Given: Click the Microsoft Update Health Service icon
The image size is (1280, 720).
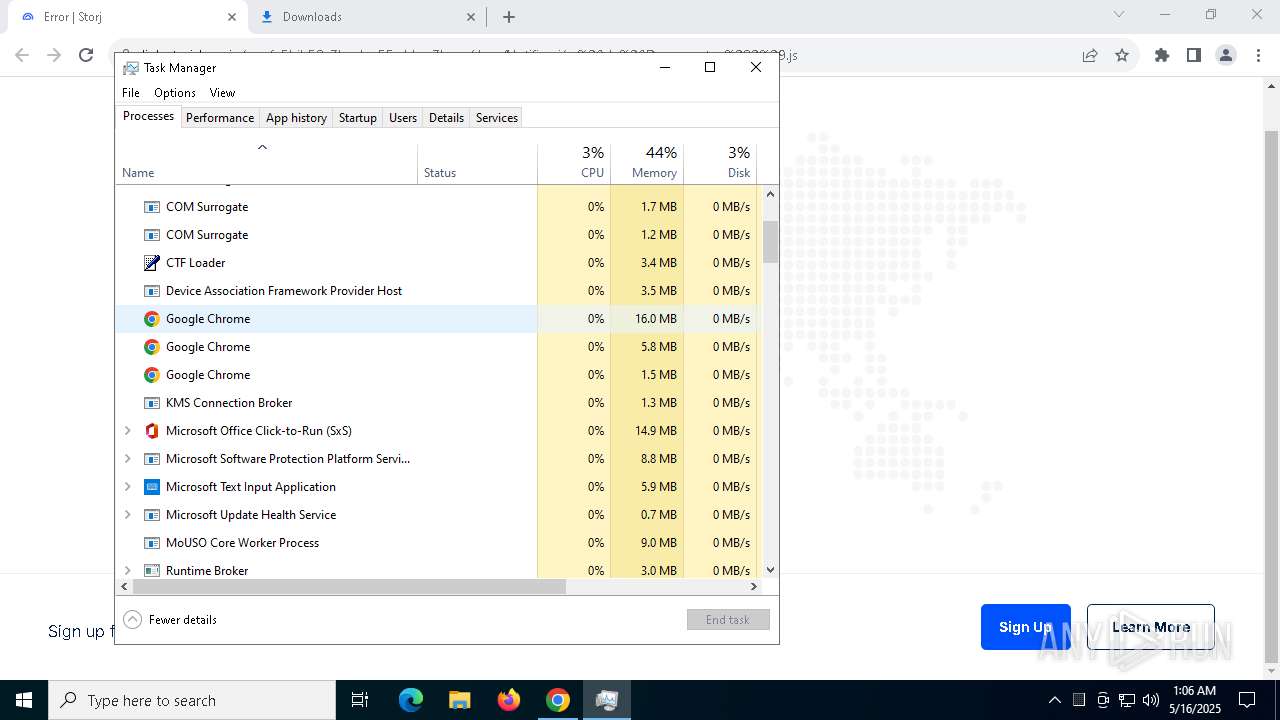Looking at the screenshot, I should [152, 515].
